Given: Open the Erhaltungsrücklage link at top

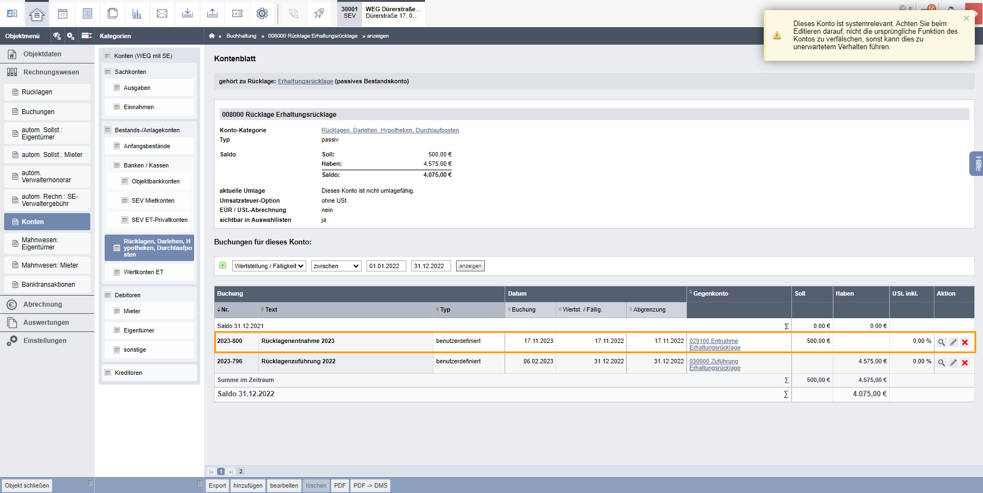Looking at the screenshot, I should click(305, 82).
